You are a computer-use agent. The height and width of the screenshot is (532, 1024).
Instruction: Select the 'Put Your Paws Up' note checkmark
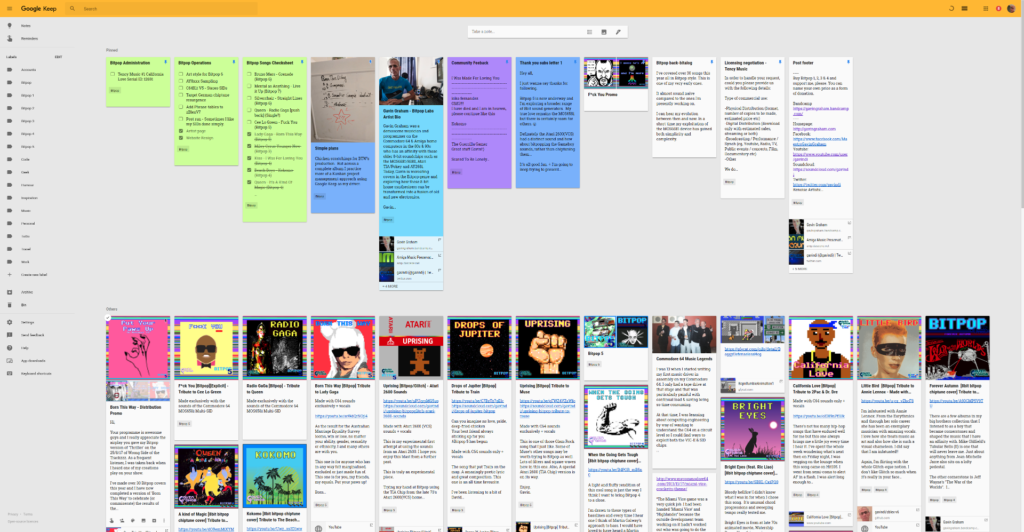[x=108, y=318]
